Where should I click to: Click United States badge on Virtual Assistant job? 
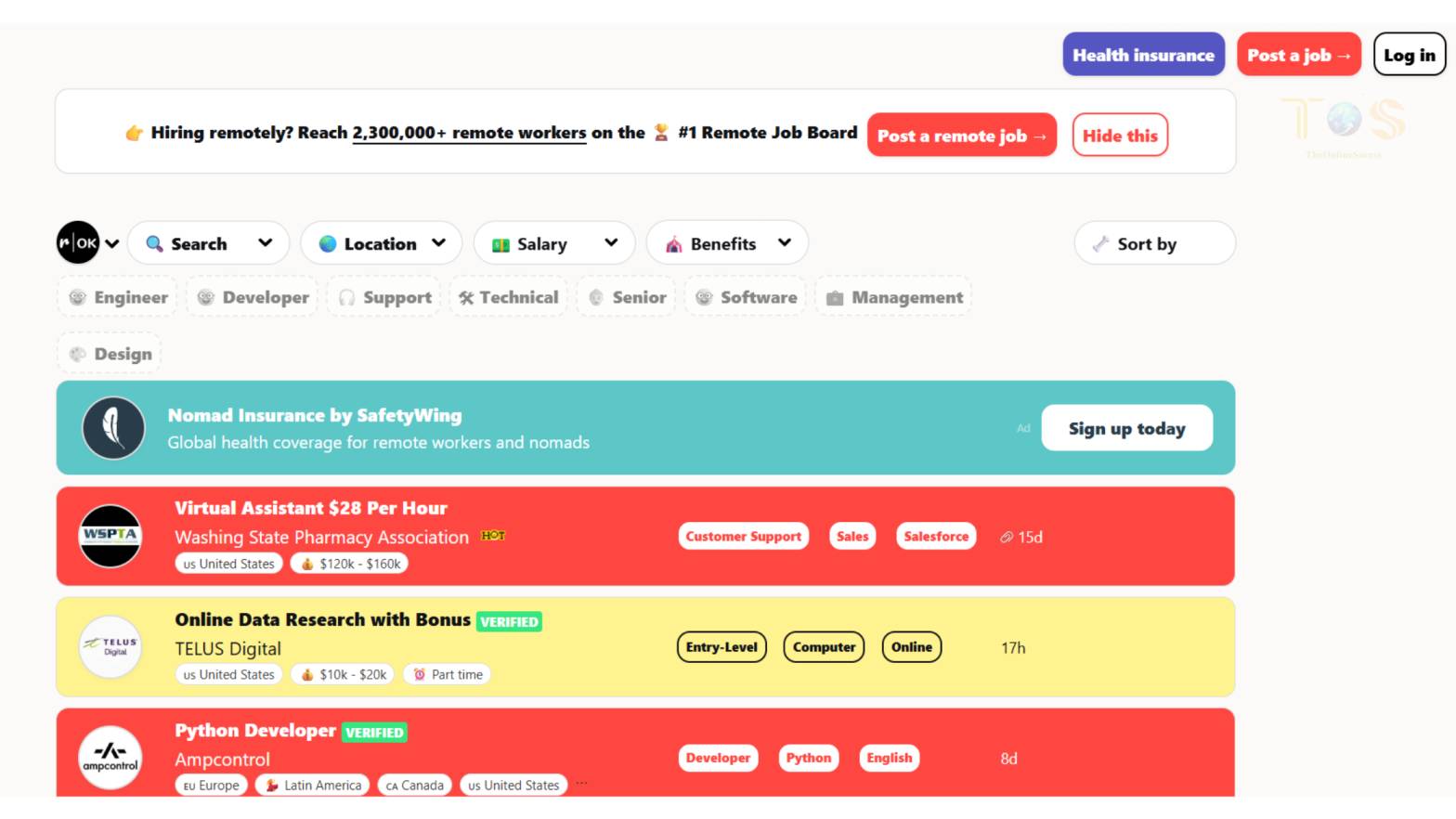click(228, 564)
